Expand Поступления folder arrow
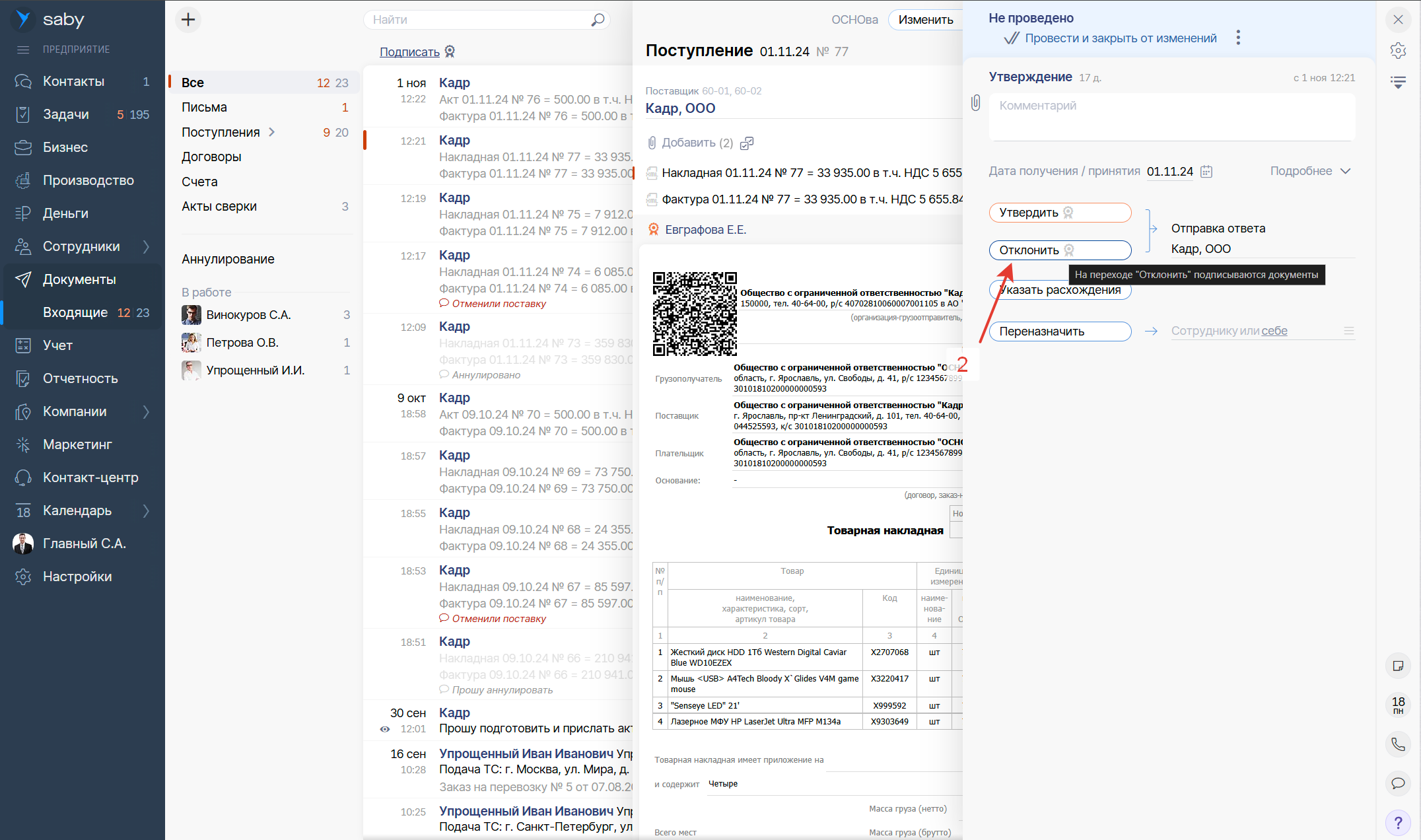 point(271,132)
